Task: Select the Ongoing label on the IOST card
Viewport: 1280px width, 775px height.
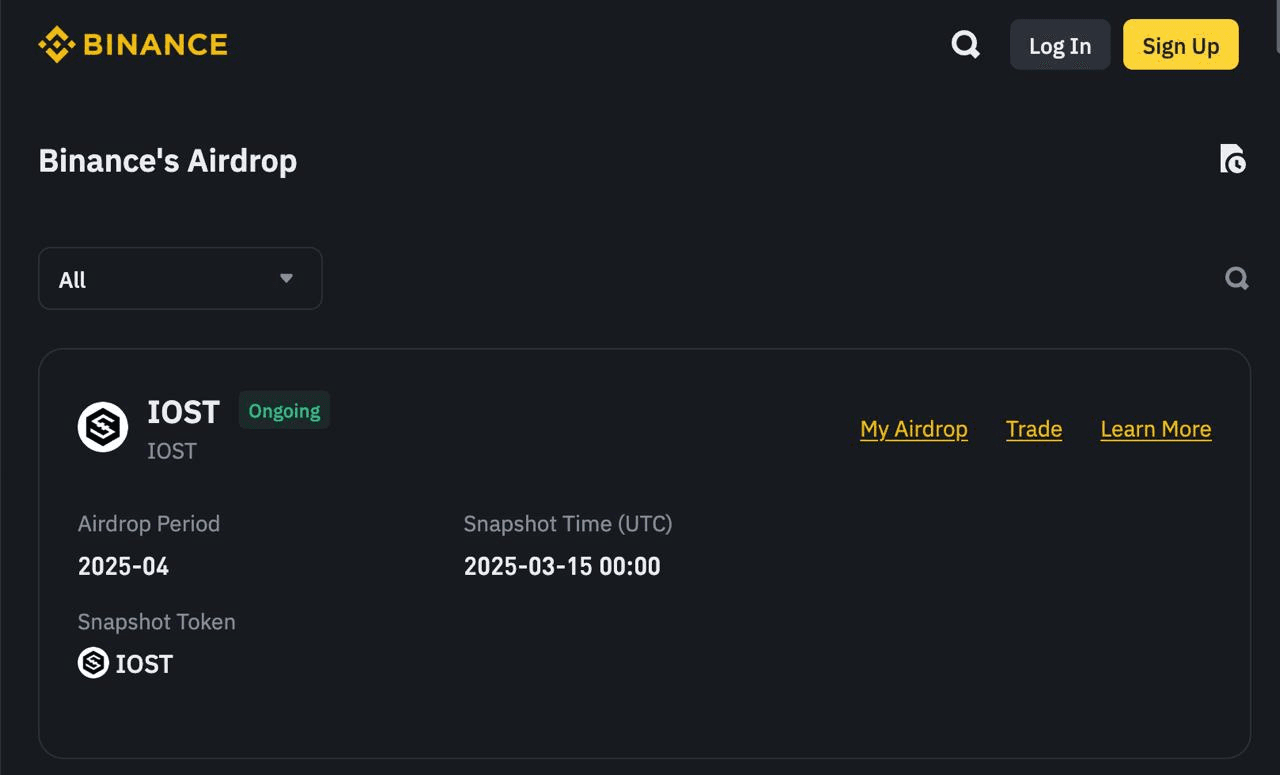Action: [x=284, y=410]
